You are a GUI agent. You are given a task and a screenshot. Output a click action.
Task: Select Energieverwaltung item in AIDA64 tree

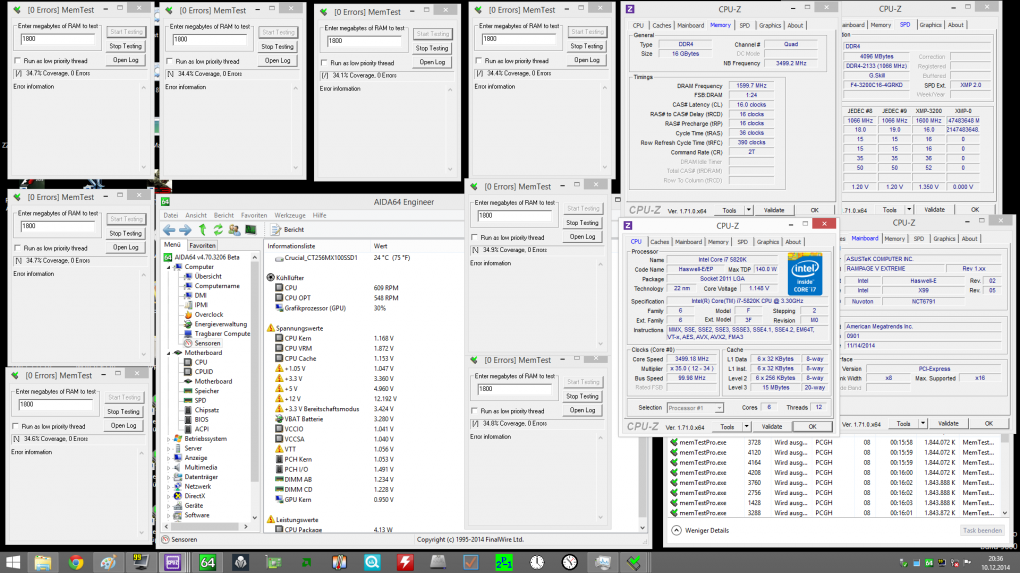tap(221, 324)
